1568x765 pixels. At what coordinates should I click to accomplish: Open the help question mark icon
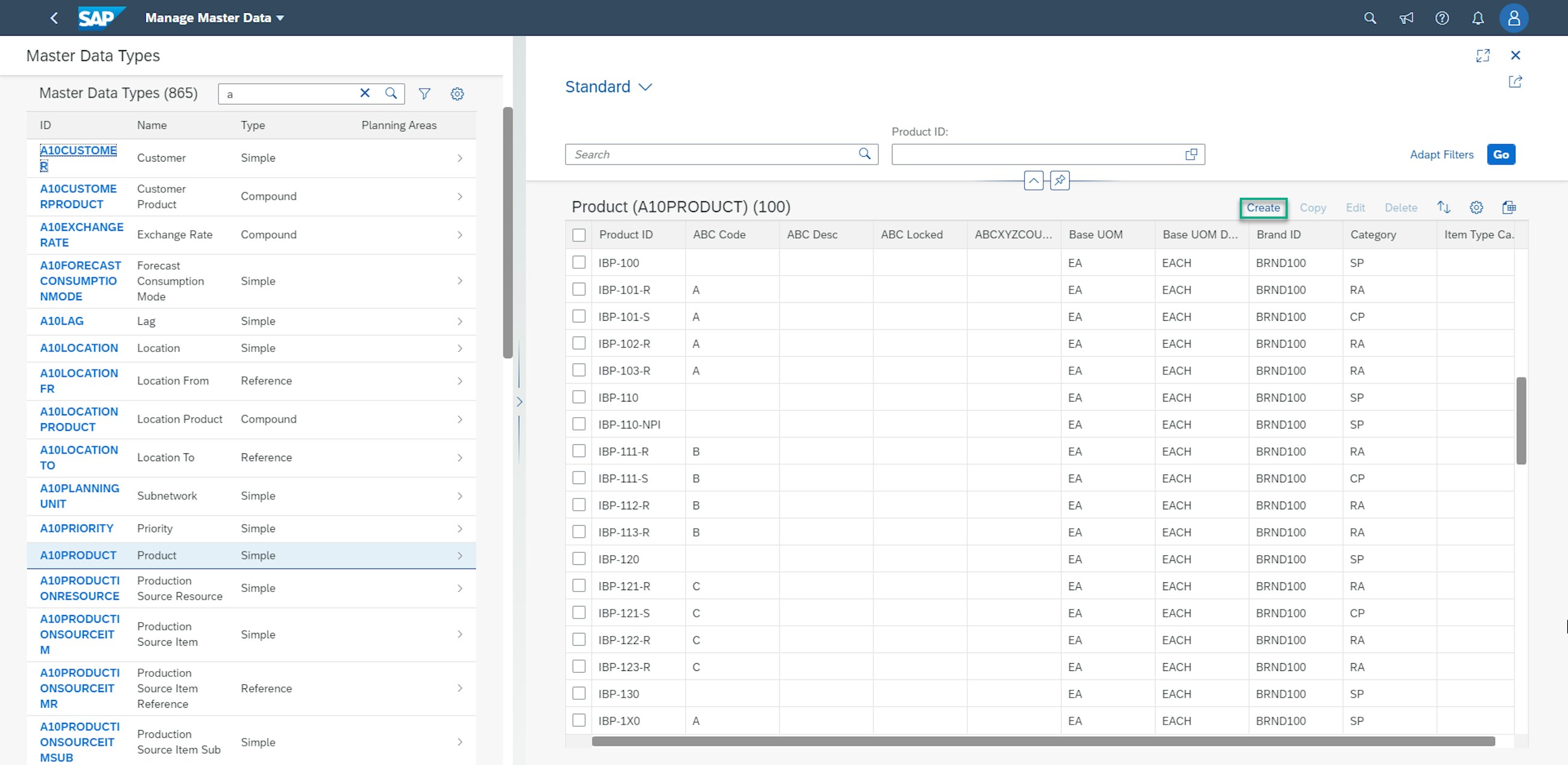[1441, 18]
